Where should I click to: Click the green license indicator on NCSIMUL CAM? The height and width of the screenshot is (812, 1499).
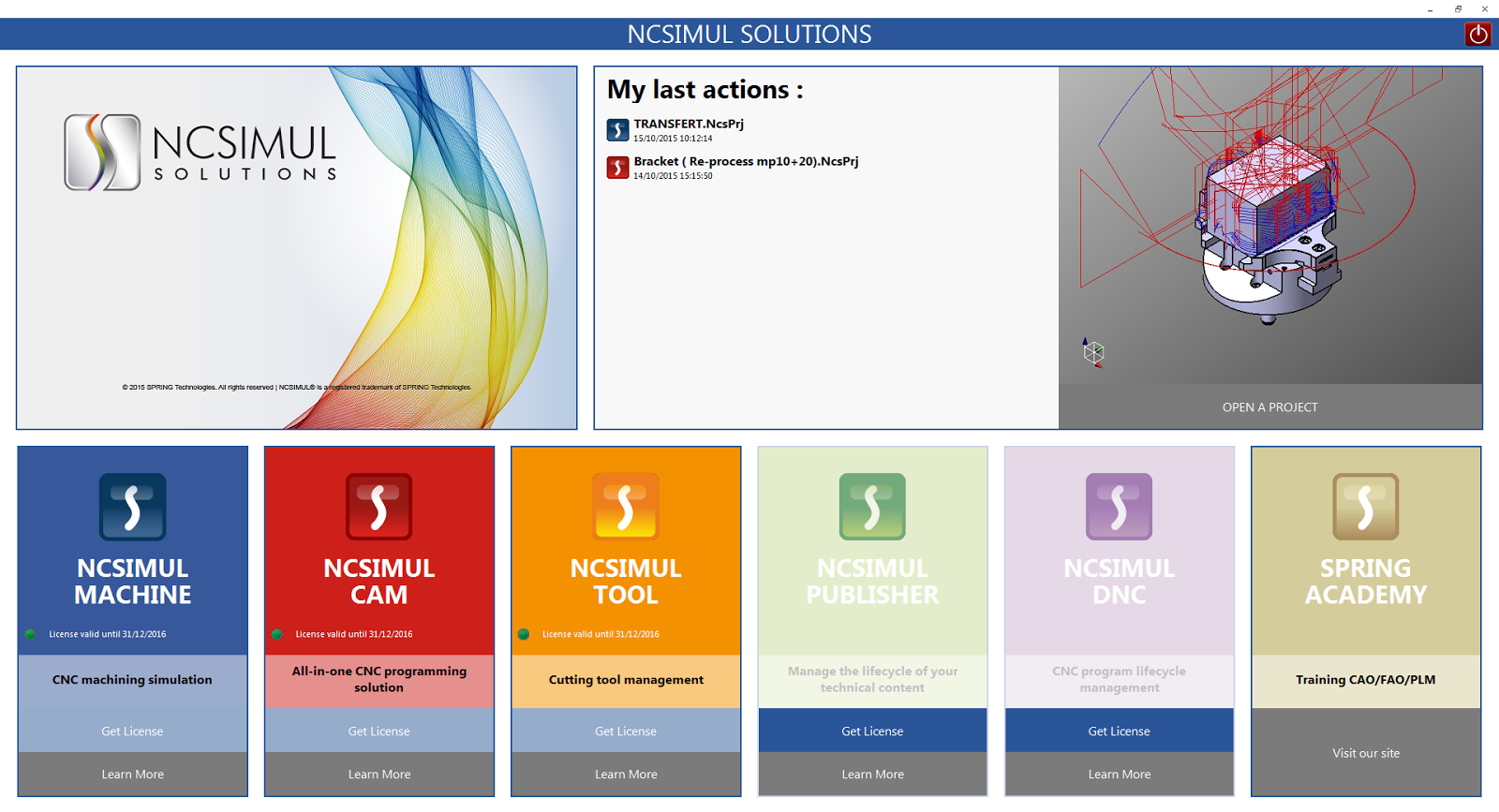point(276,634)
